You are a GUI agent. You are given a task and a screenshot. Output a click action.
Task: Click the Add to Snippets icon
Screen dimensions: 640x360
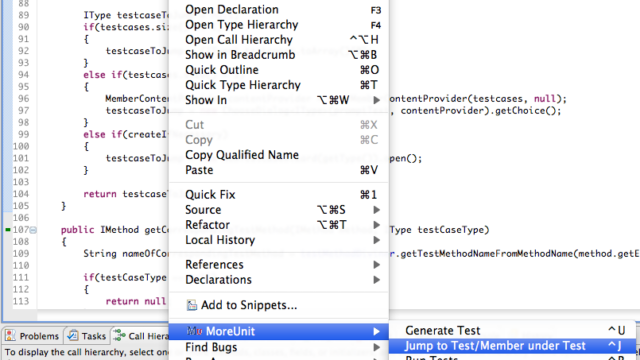coord(191,305)
